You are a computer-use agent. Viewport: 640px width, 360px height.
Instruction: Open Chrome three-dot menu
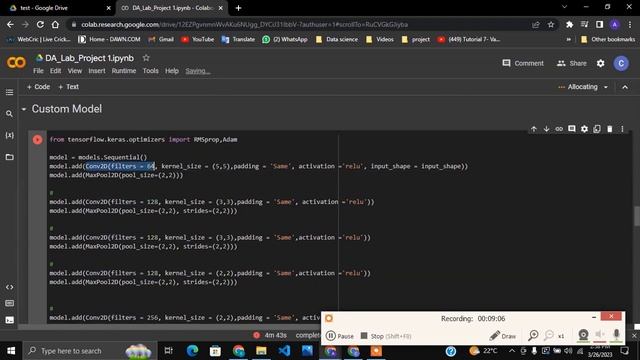(x=630, y=24)
